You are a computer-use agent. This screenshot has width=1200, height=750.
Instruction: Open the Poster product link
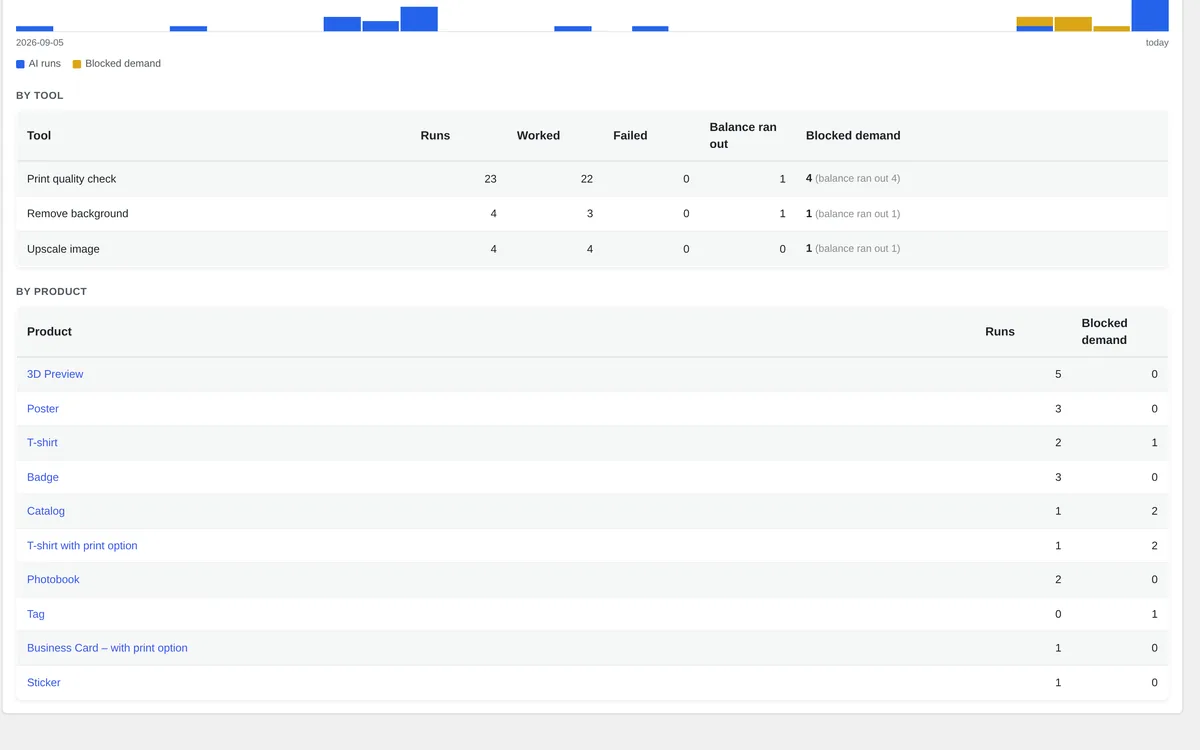[43, 408]
